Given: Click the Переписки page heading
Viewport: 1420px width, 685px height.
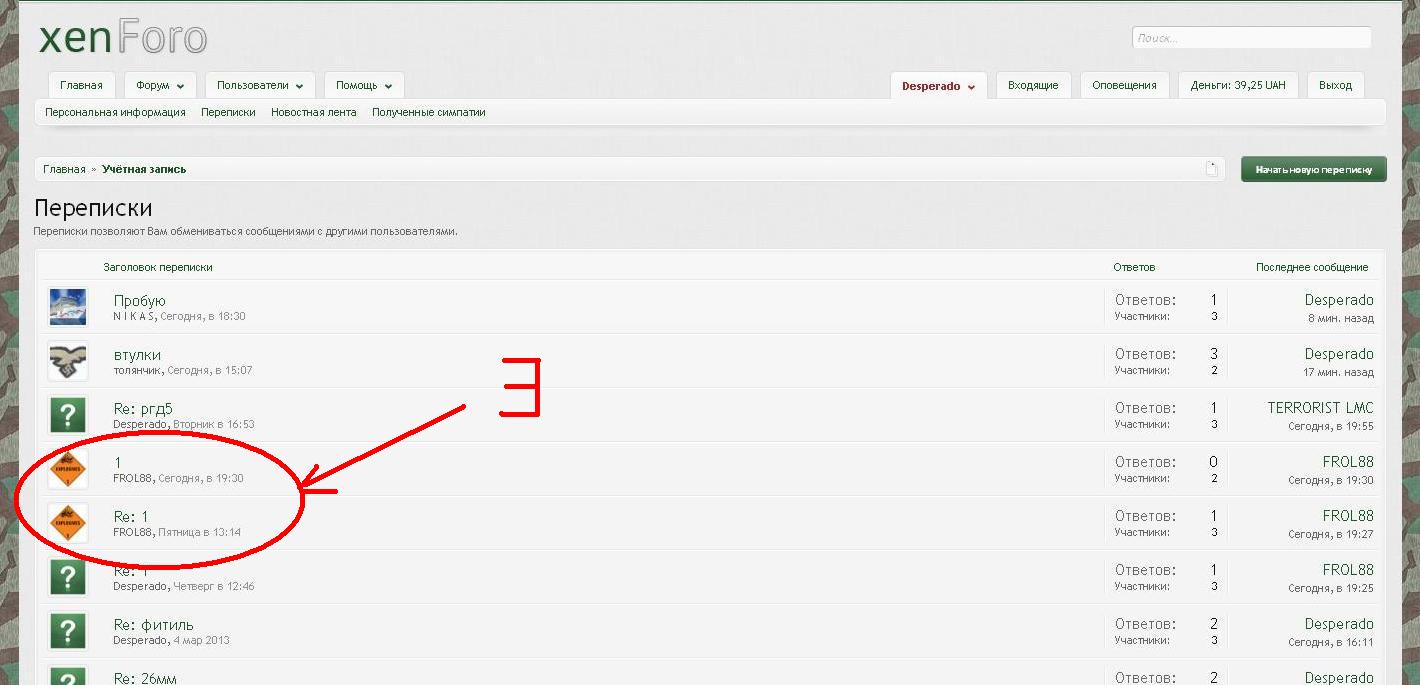Looking at the screenshot, I should [93, 208].
